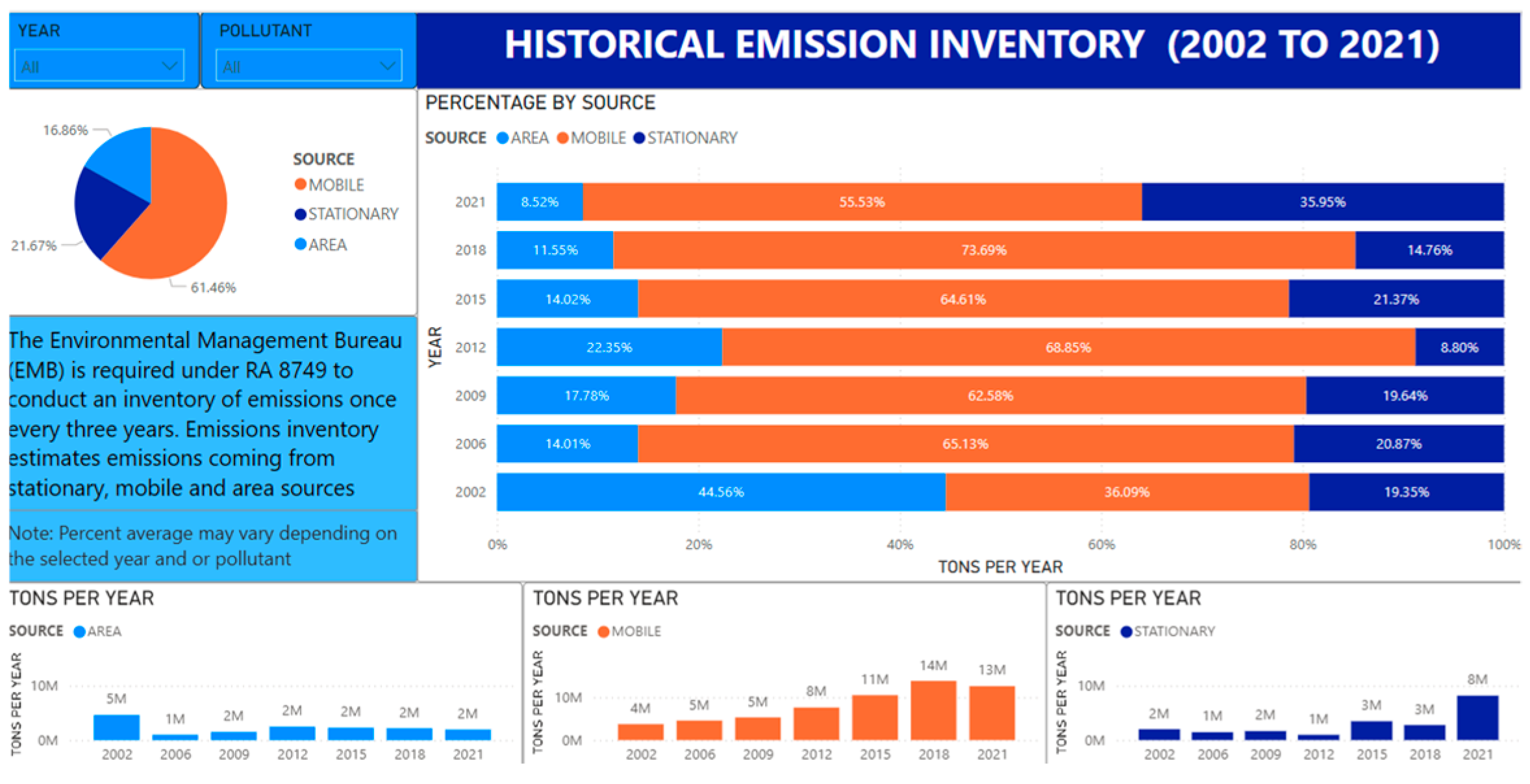
Task: Click the 2018 stationary segment showing 14.76%
Action: [1430, 250]
